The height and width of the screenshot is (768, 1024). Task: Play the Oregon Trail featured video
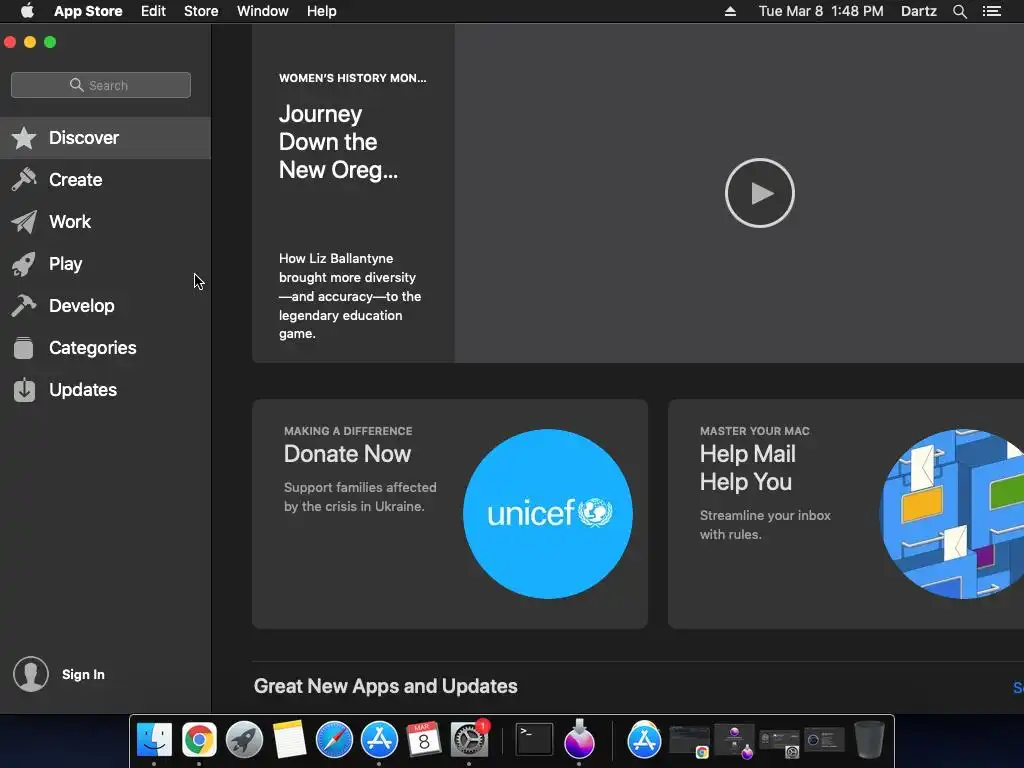[x=760, y=193]
